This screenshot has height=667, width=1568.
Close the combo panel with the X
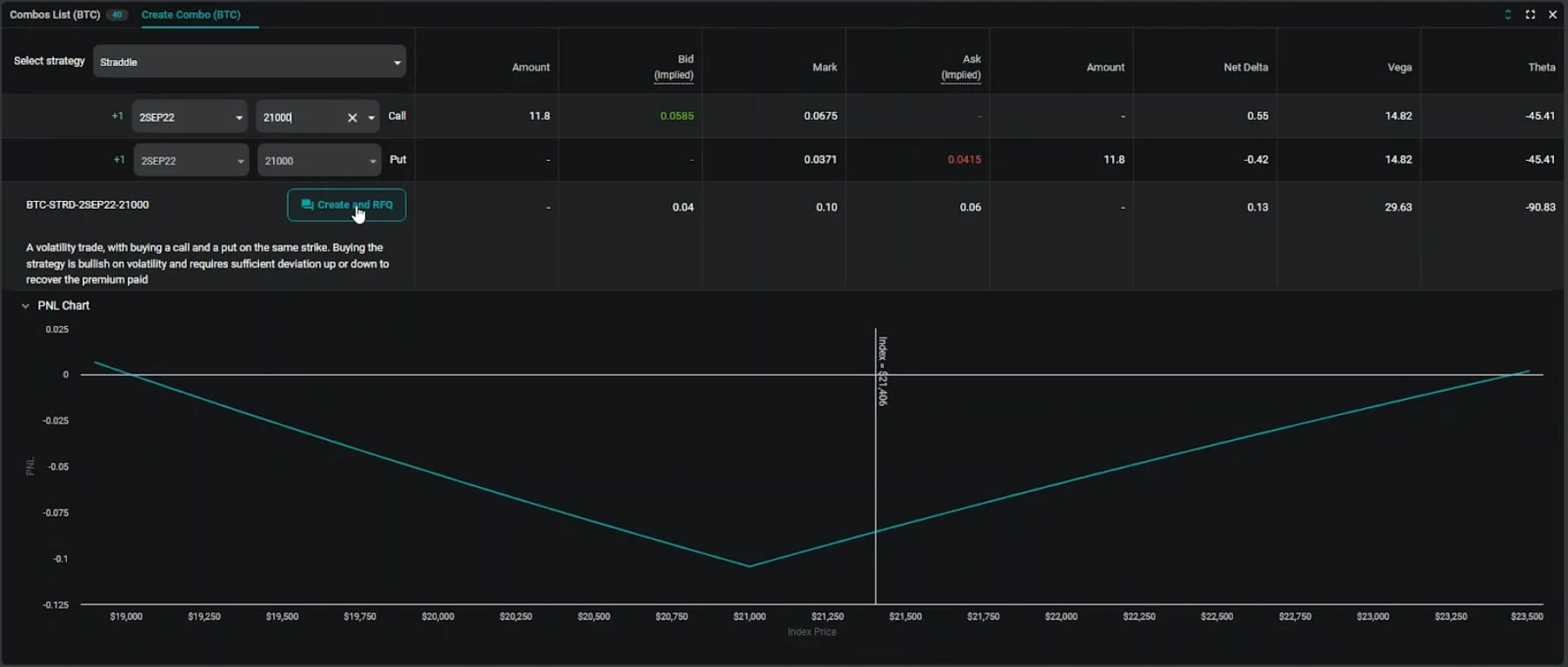pyautogui.click(x=1552, y=15)
